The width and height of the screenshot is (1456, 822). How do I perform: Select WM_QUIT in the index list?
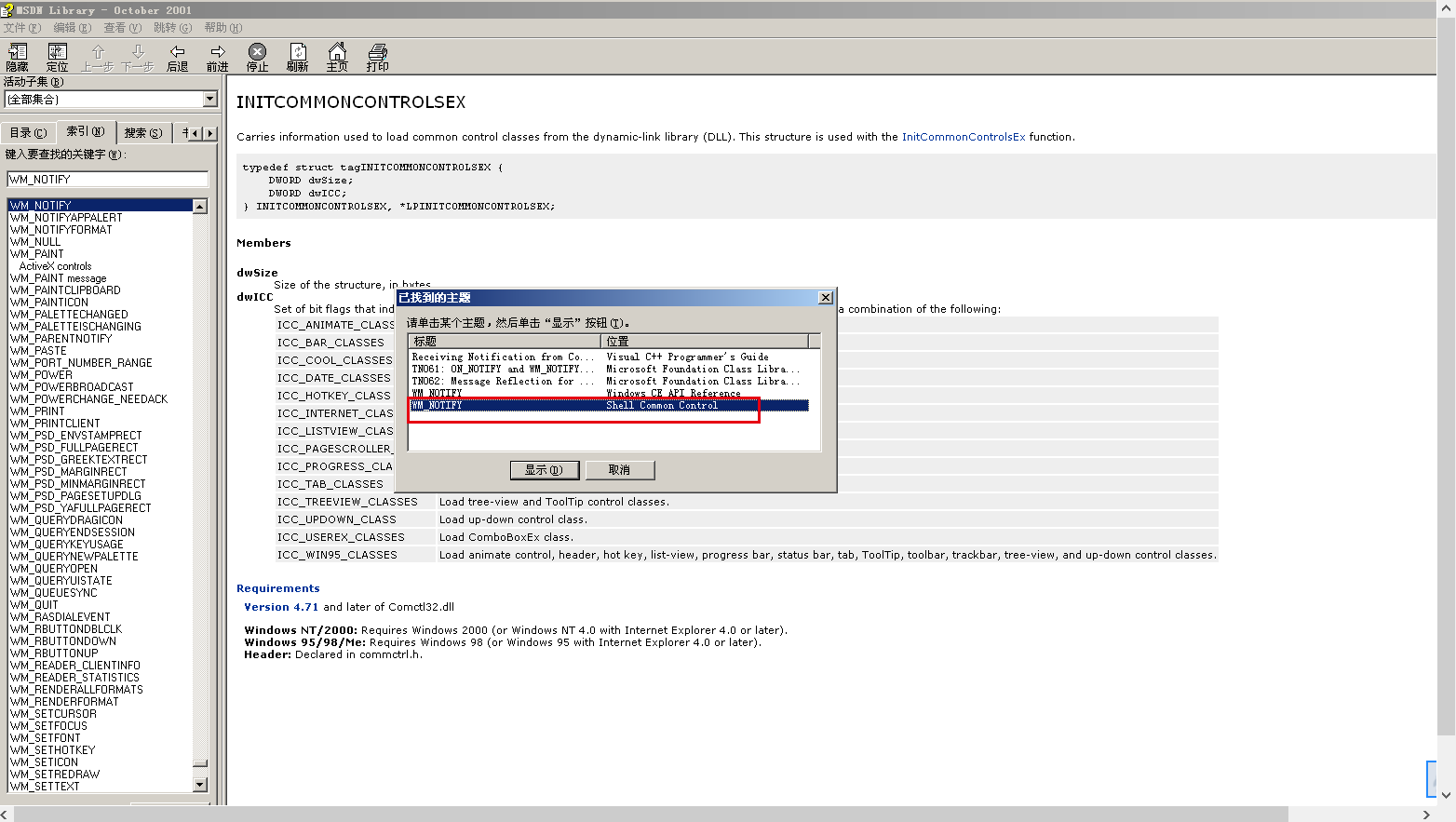34,605
